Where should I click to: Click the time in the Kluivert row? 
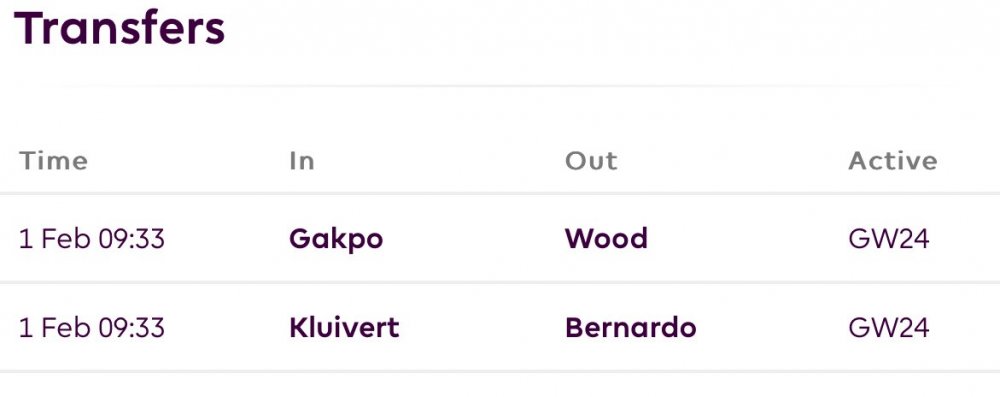click(x=92, y=328)
